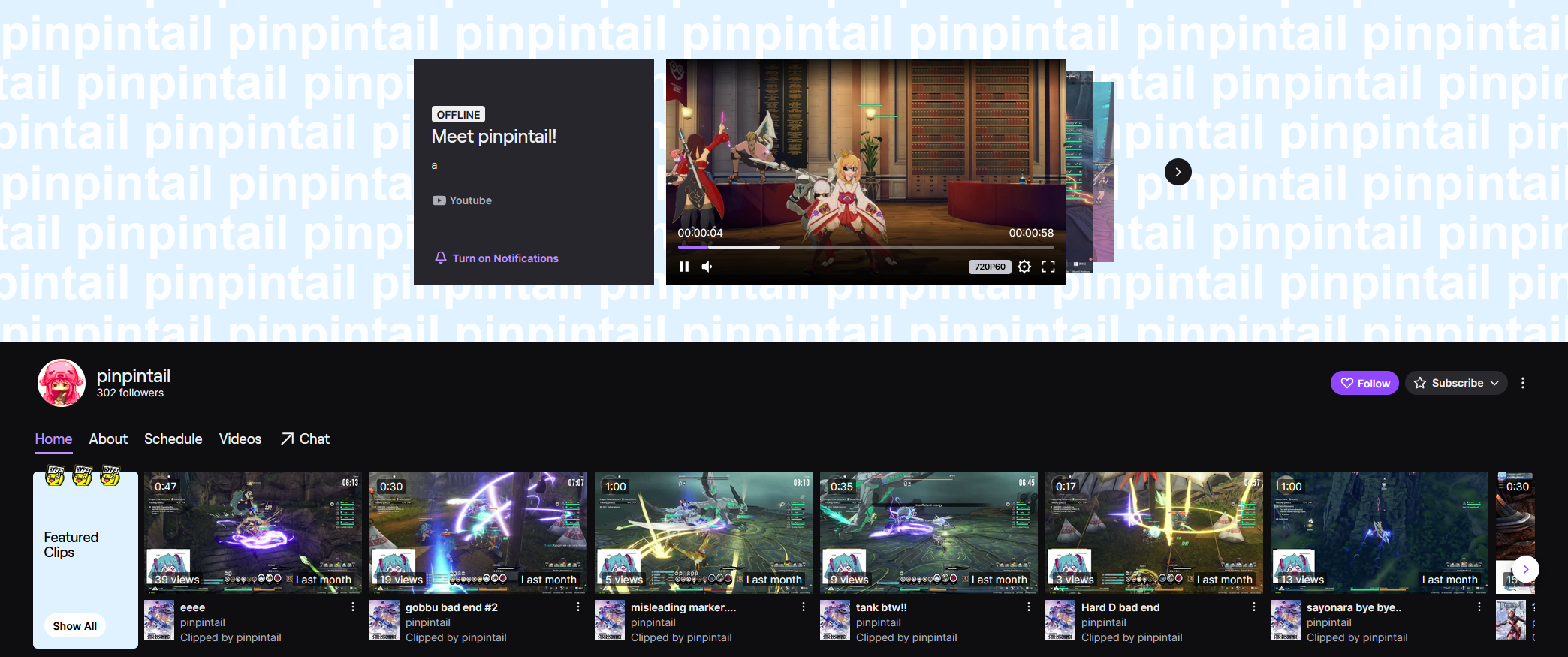Click the OFFLINE status badge

458,114
